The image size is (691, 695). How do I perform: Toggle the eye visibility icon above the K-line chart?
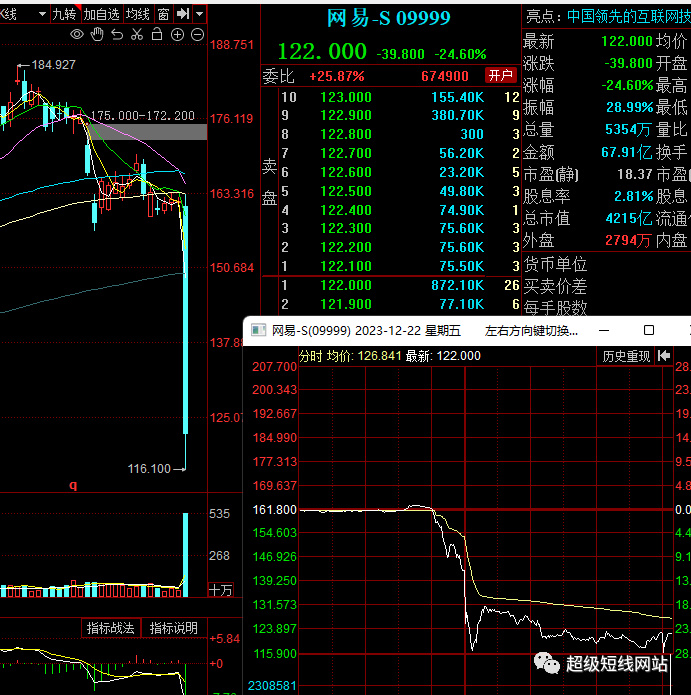point(77,35)
